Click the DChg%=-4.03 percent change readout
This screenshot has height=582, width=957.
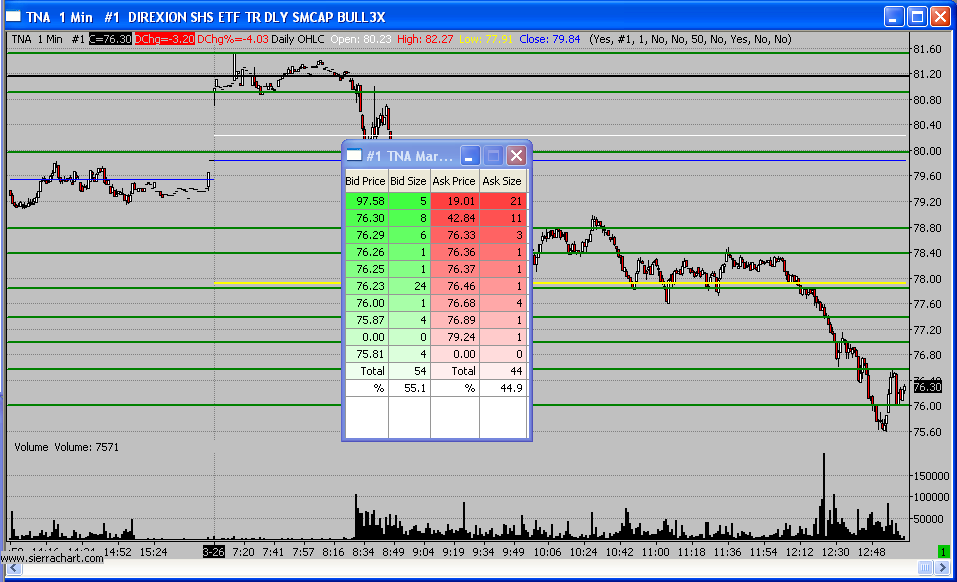233,39
